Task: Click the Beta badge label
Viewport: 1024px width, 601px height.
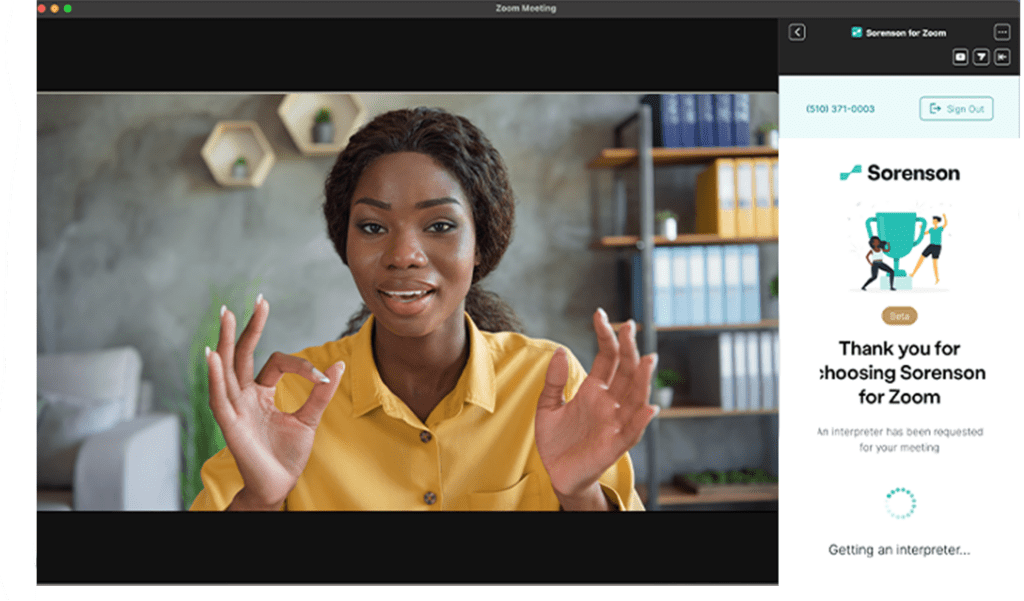Action: tap(901, 317)
